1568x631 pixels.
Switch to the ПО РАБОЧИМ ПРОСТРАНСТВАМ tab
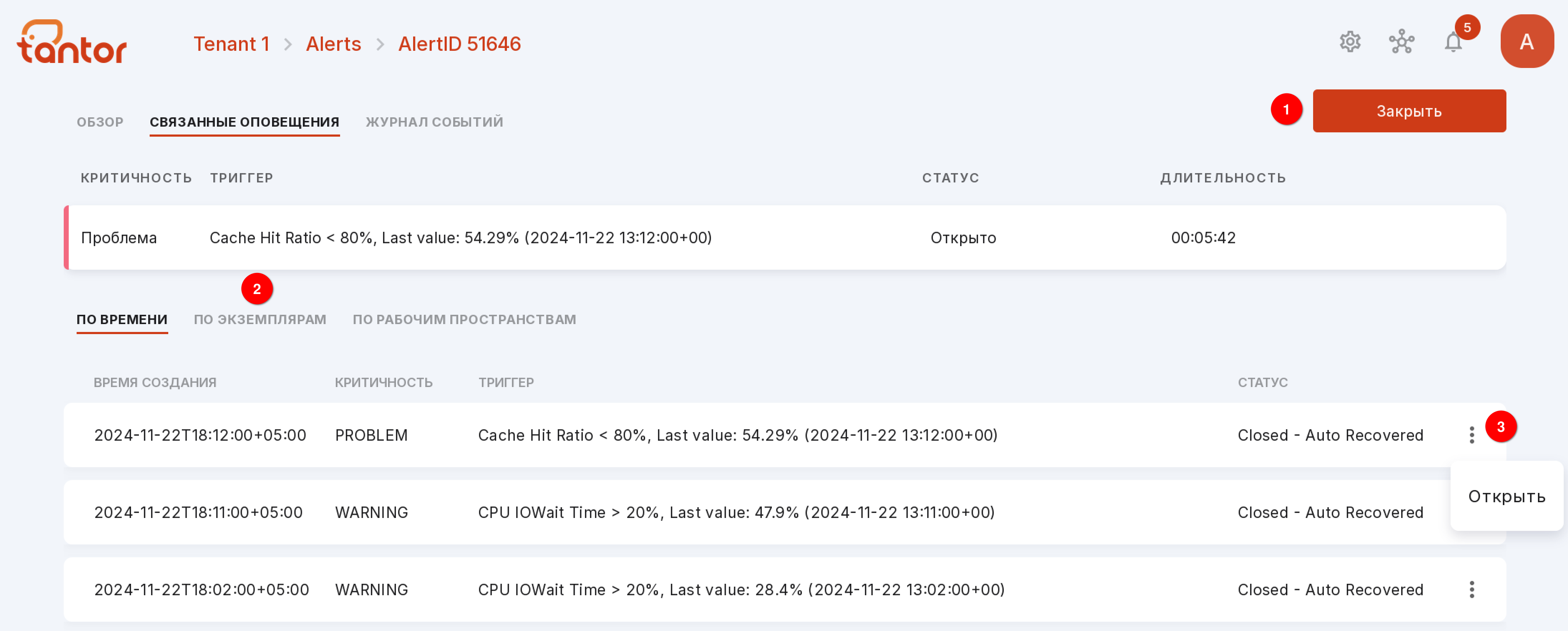pyautogui.click(x=464, y=319)
